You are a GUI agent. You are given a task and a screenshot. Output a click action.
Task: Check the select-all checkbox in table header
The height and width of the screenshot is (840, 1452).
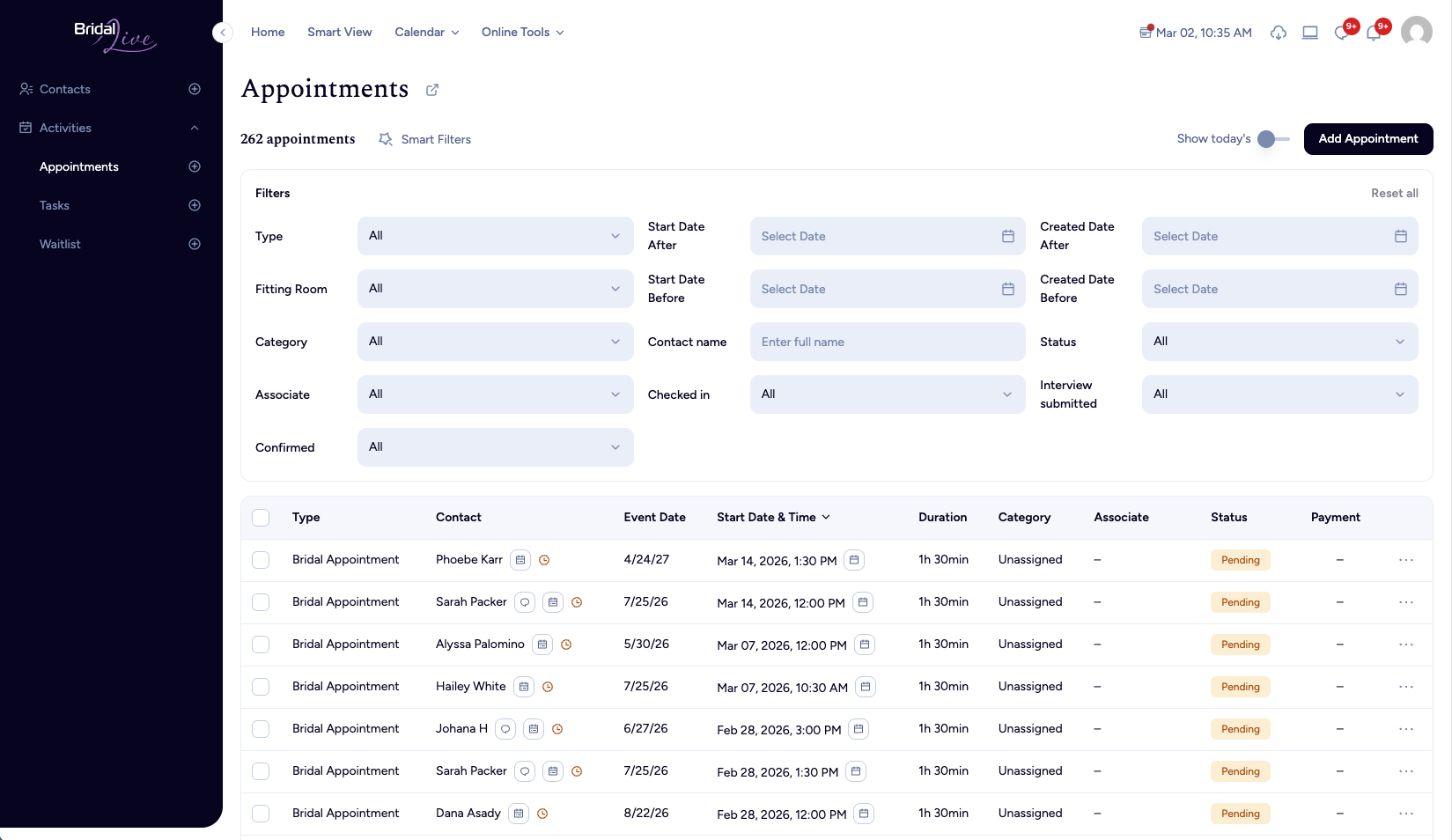[261, 518]
